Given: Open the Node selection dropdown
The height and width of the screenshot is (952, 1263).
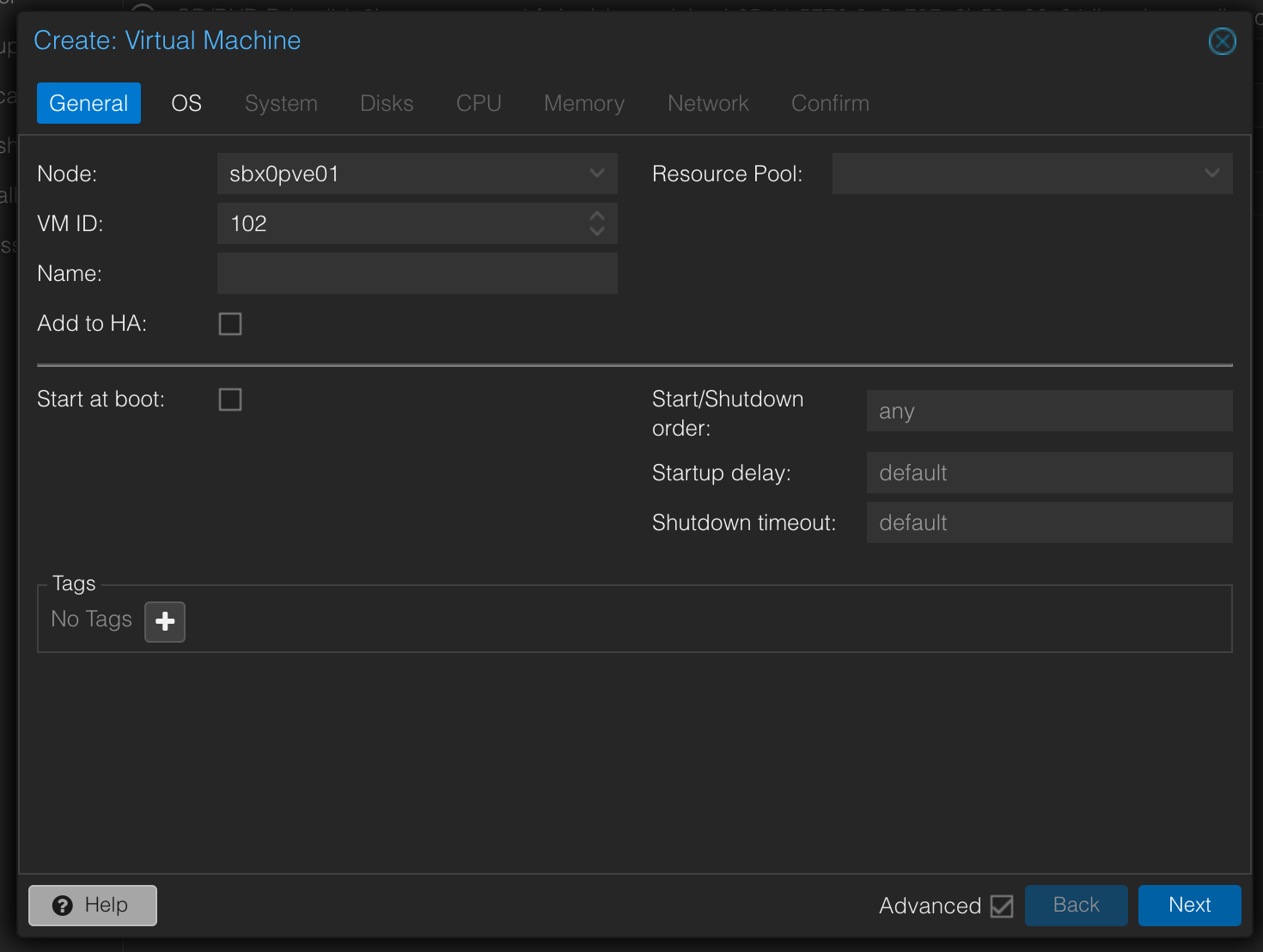Looking at the screenshot, I should tap(417, 174).
